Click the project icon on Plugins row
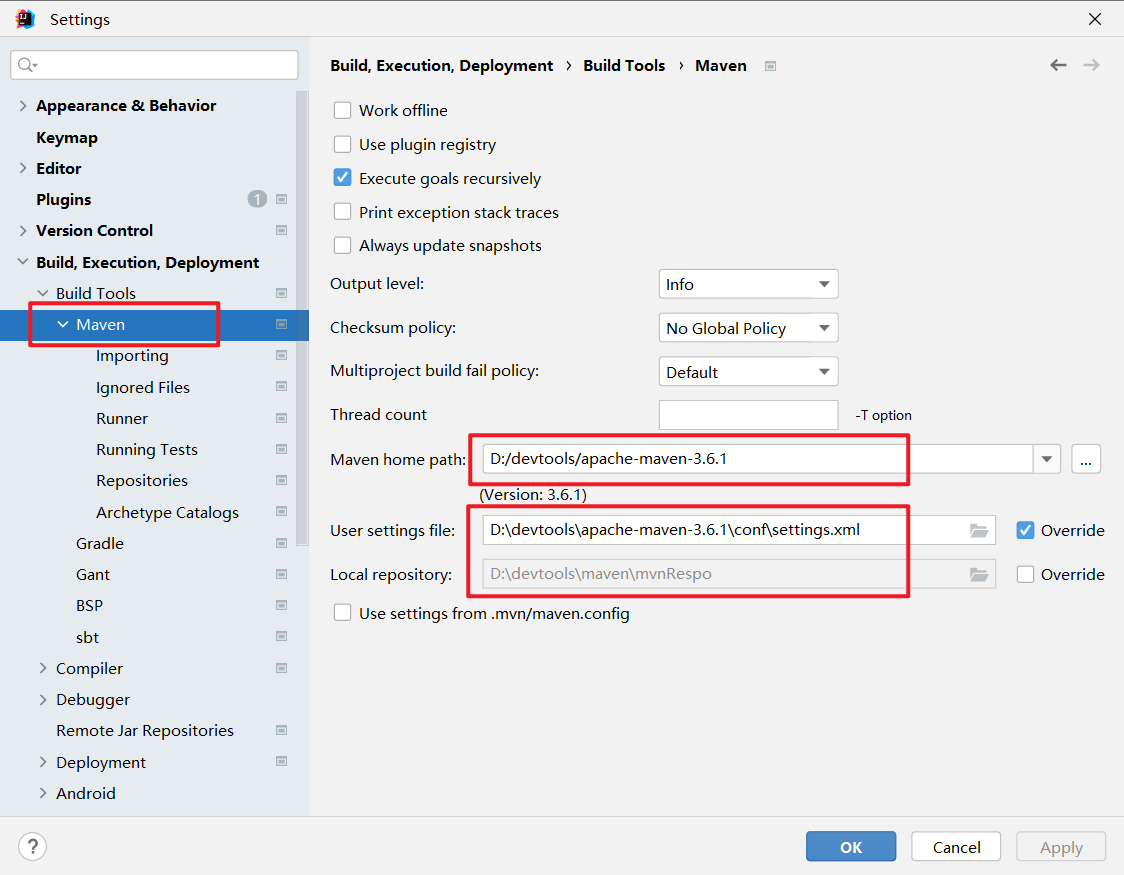Screen dimensions: 1124x875 pyautogui.click(x=282, y=199)
